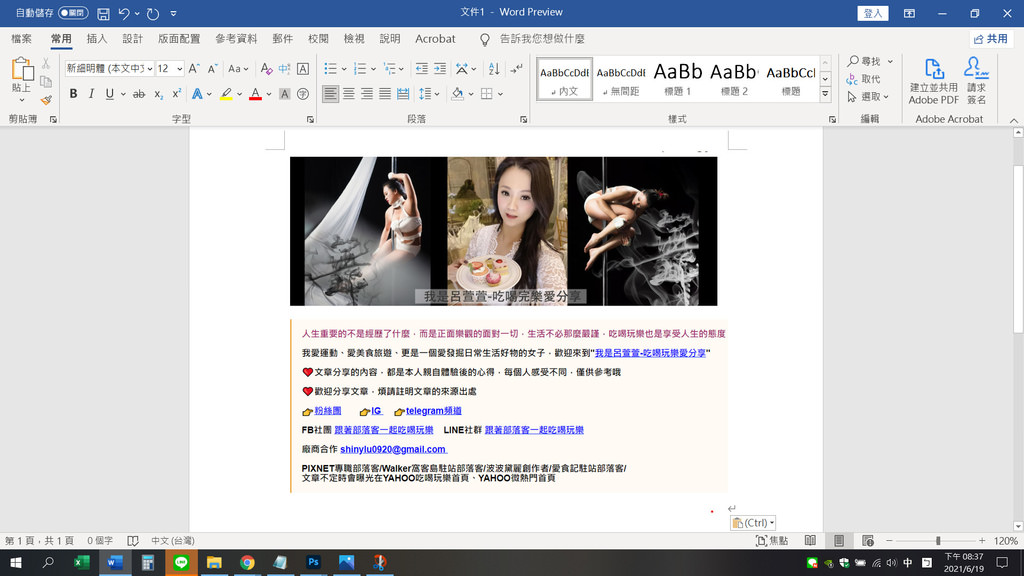Apply the 標題 1 heading style
1024x576 pixels.
677,79
